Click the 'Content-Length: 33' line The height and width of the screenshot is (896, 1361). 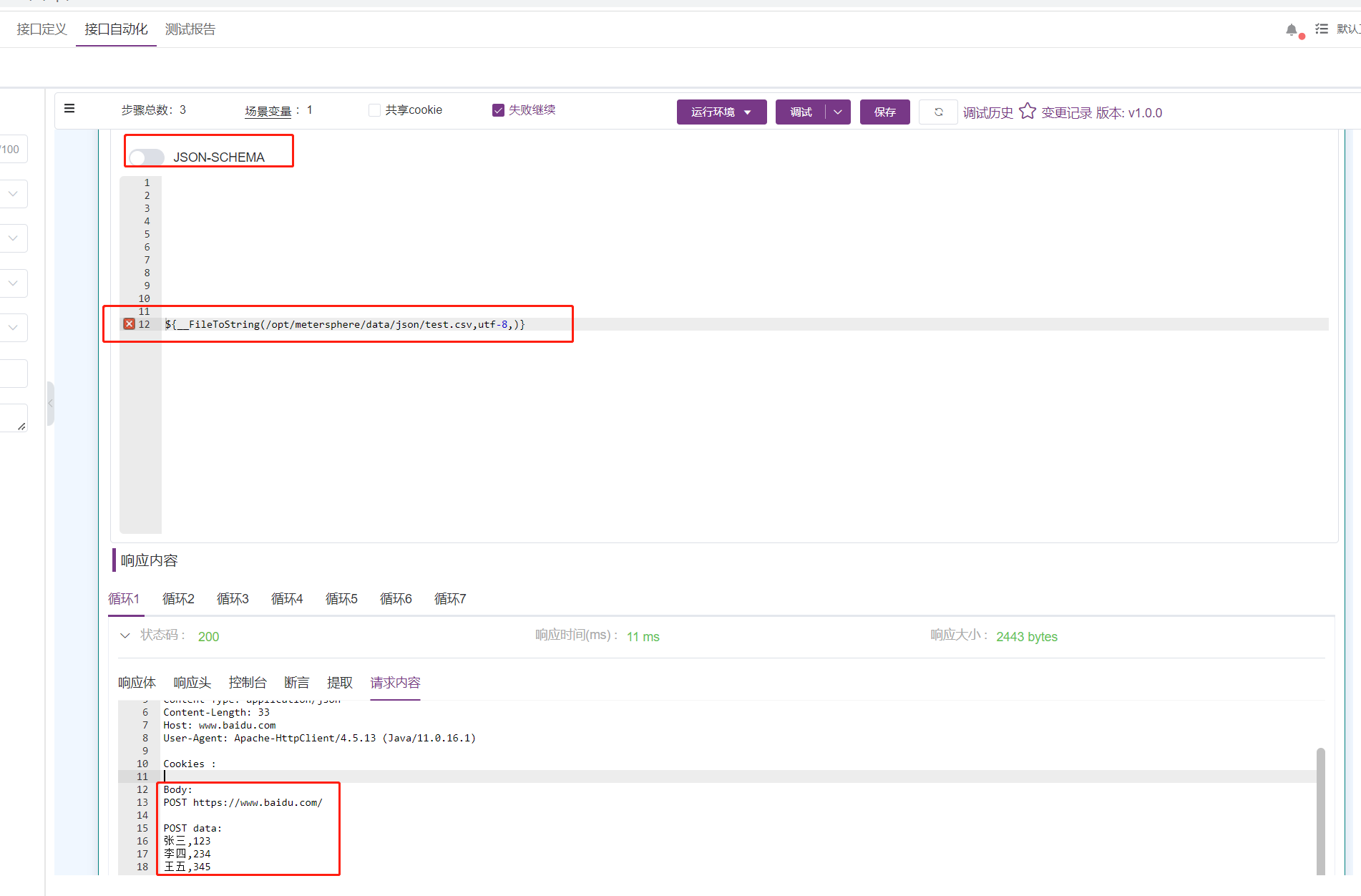pyautogui.click(x=216, y=712)
